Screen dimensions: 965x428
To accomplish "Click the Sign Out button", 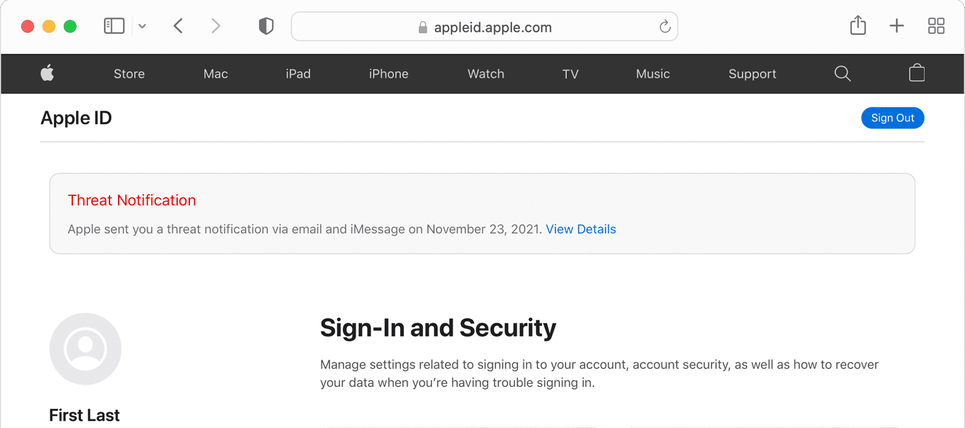I will 892,118.
